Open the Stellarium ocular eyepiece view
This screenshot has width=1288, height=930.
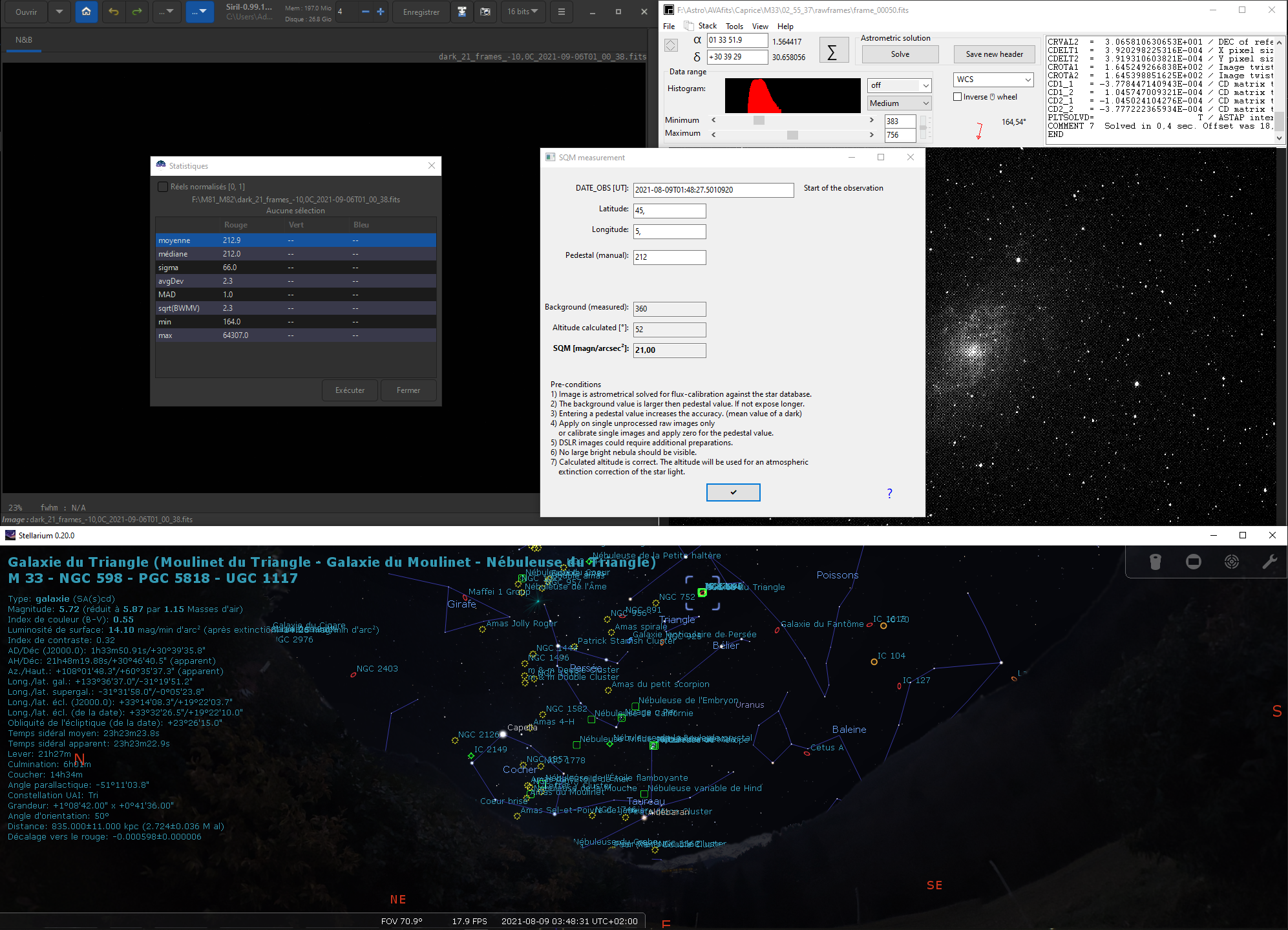click(x=1156, y=562)
